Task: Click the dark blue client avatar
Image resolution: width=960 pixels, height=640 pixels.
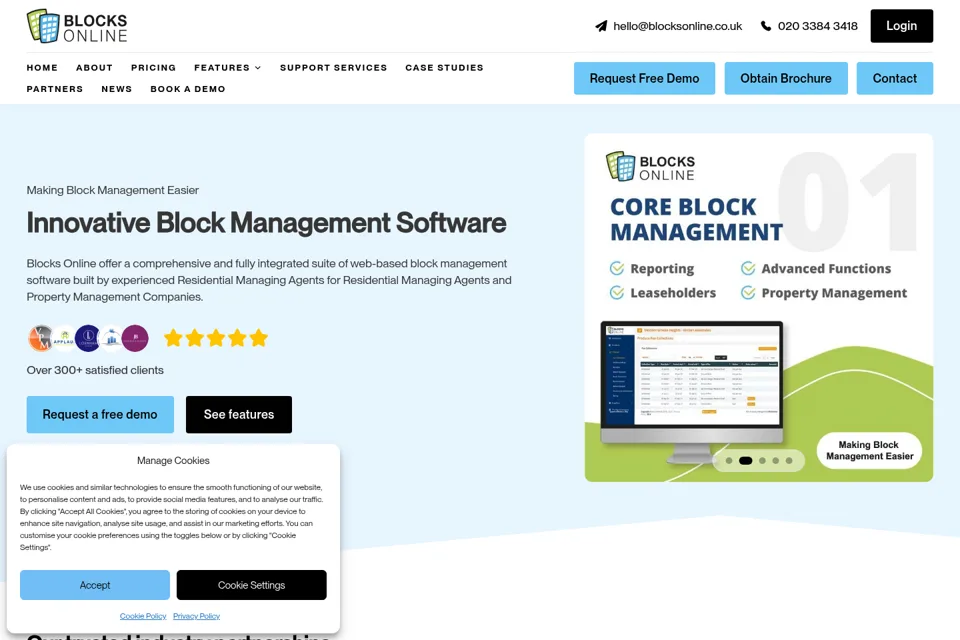Action: [x=88, y=338]
